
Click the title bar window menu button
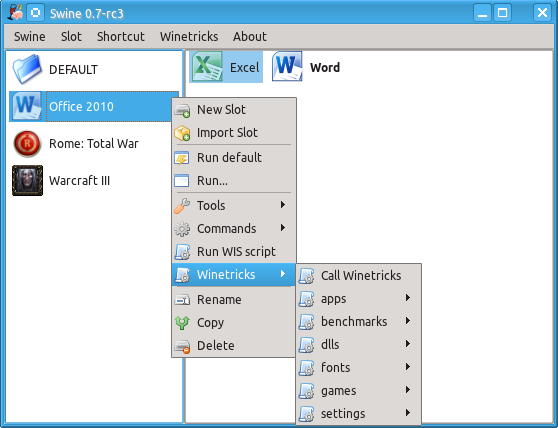click(35, 13)
